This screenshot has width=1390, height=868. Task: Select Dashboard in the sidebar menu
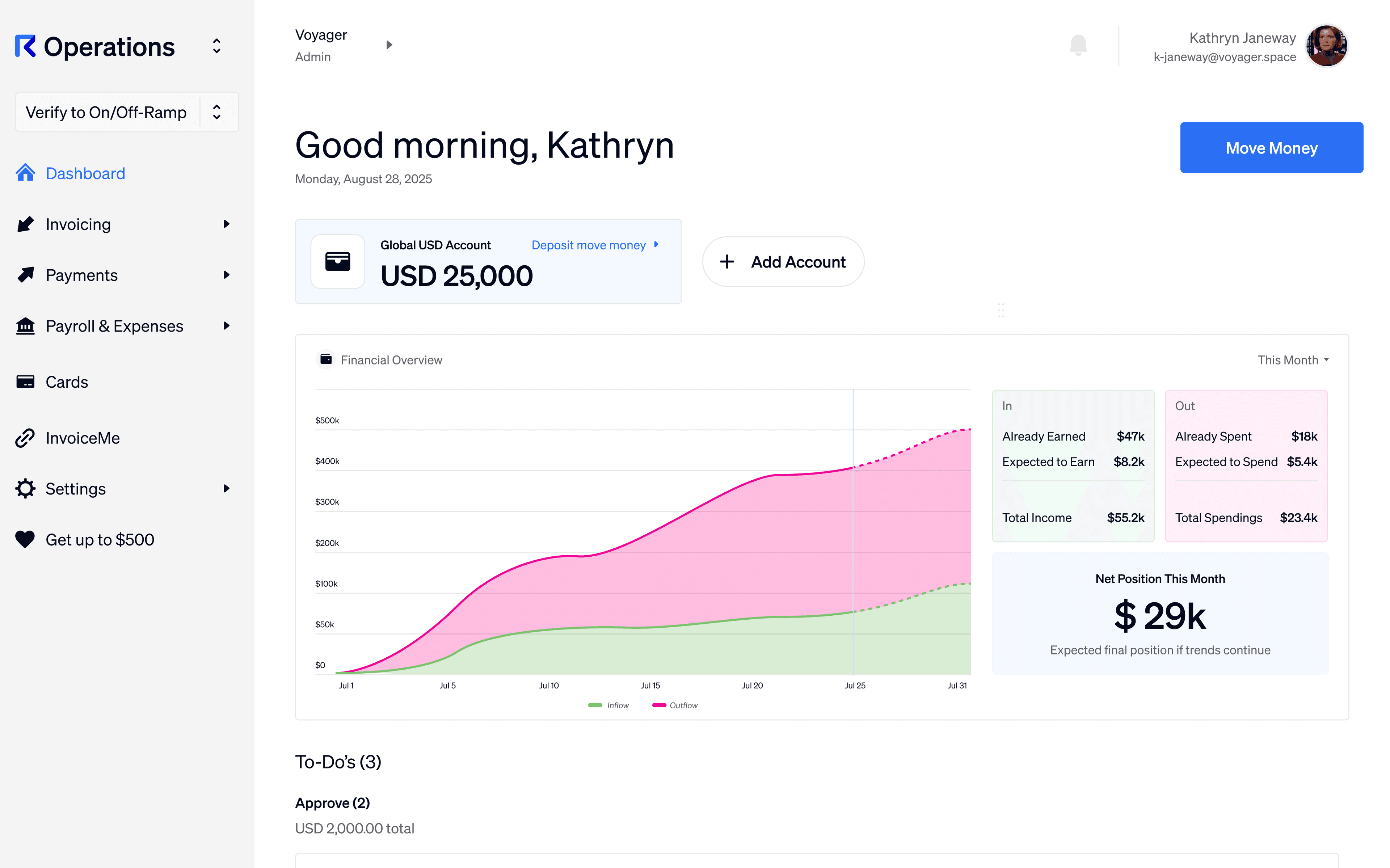[85, 173]
